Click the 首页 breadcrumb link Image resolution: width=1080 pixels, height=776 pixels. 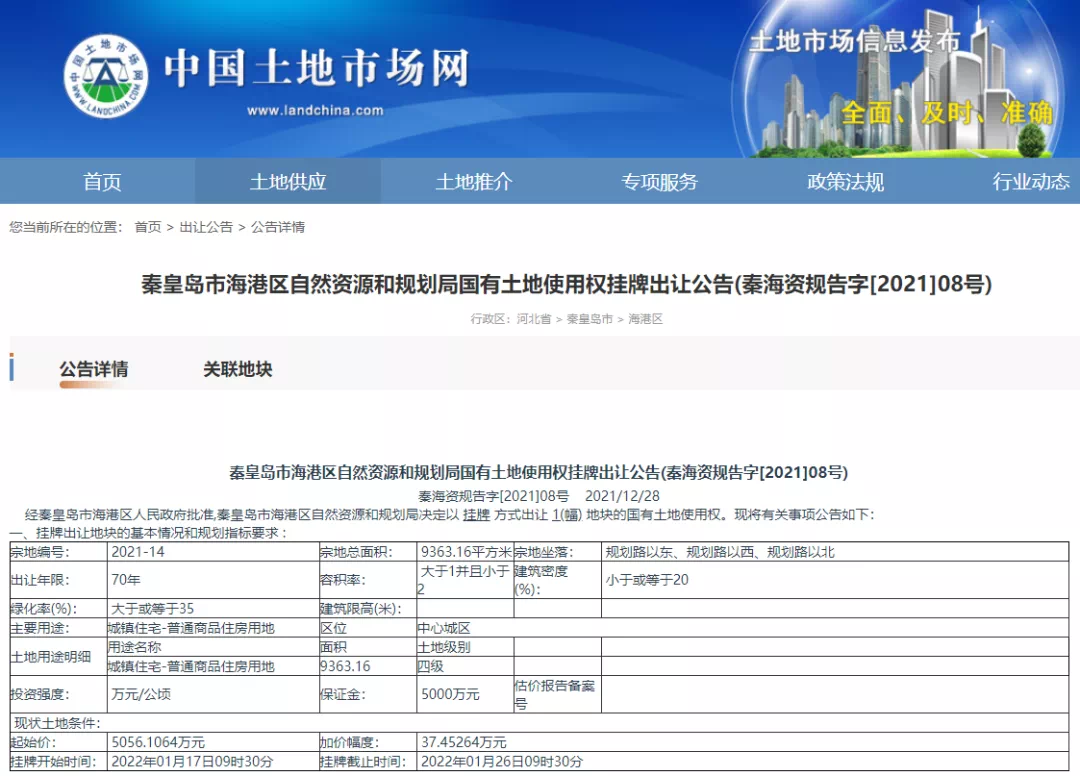(x=148, y=227)
